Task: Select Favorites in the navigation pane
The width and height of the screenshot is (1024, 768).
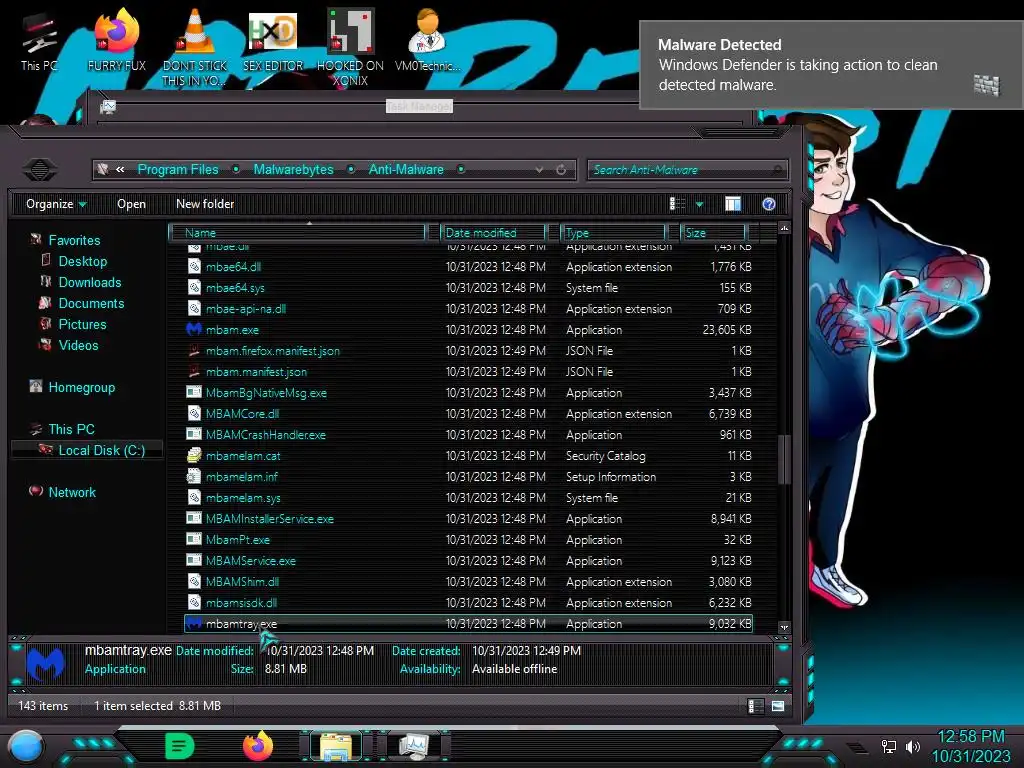Action: click(x=74, y=240)
